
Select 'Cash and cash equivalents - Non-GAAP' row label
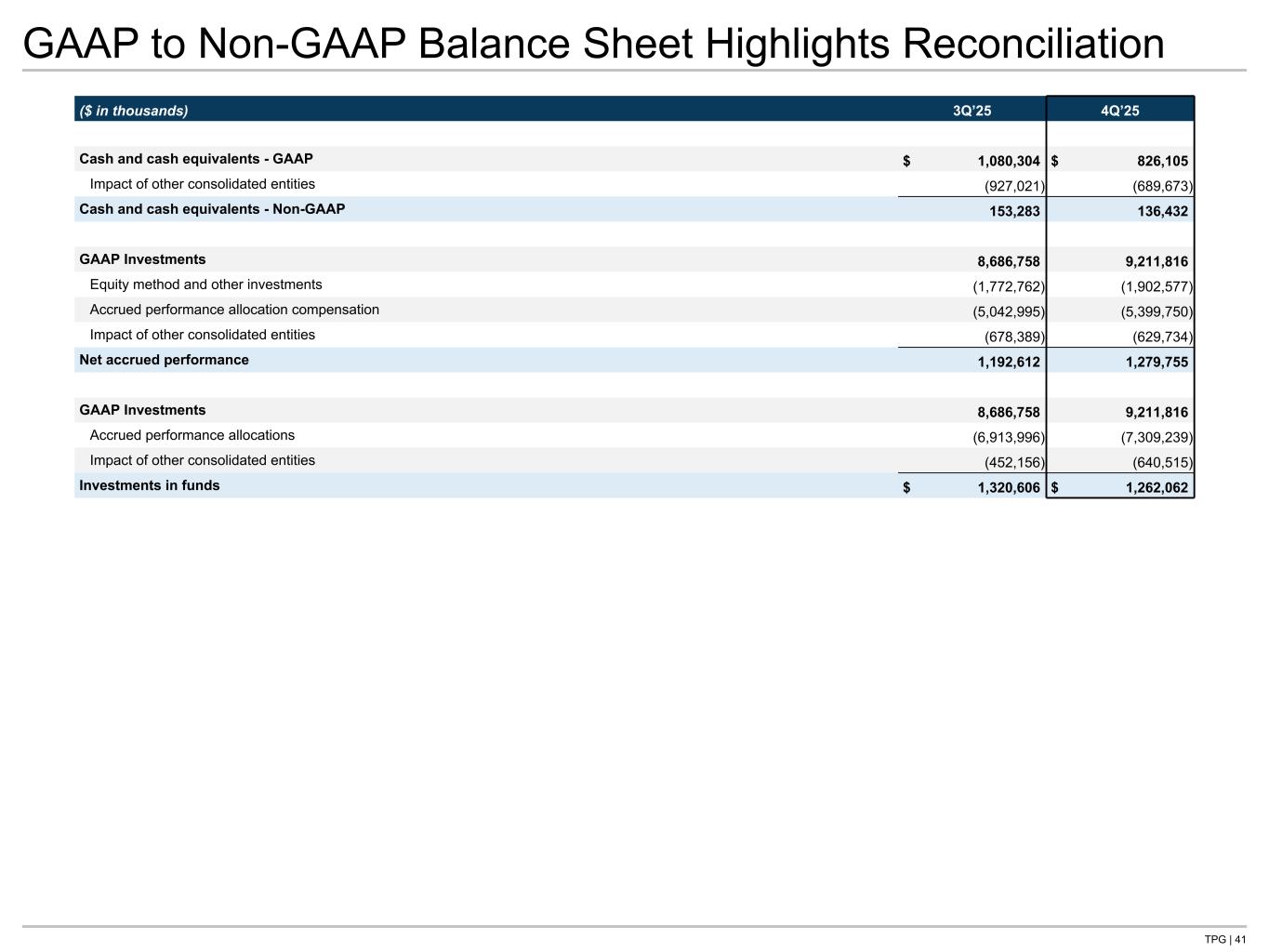click(212, 209)
